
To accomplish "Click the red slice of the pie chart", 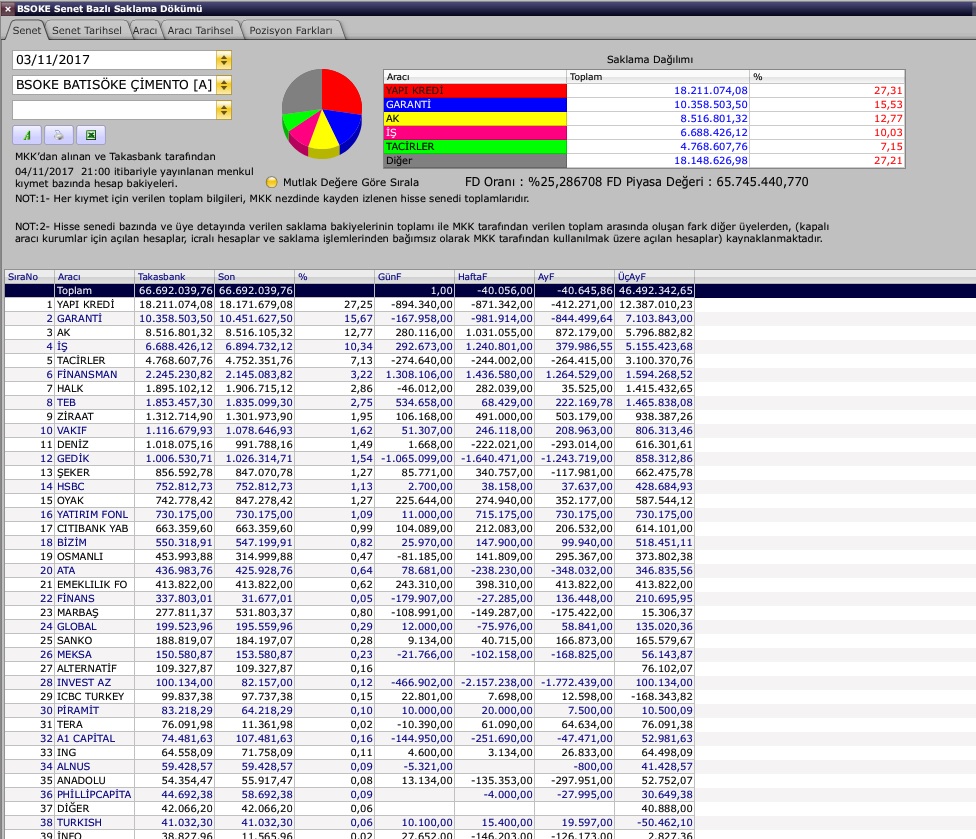I will [x=340, y=92].
